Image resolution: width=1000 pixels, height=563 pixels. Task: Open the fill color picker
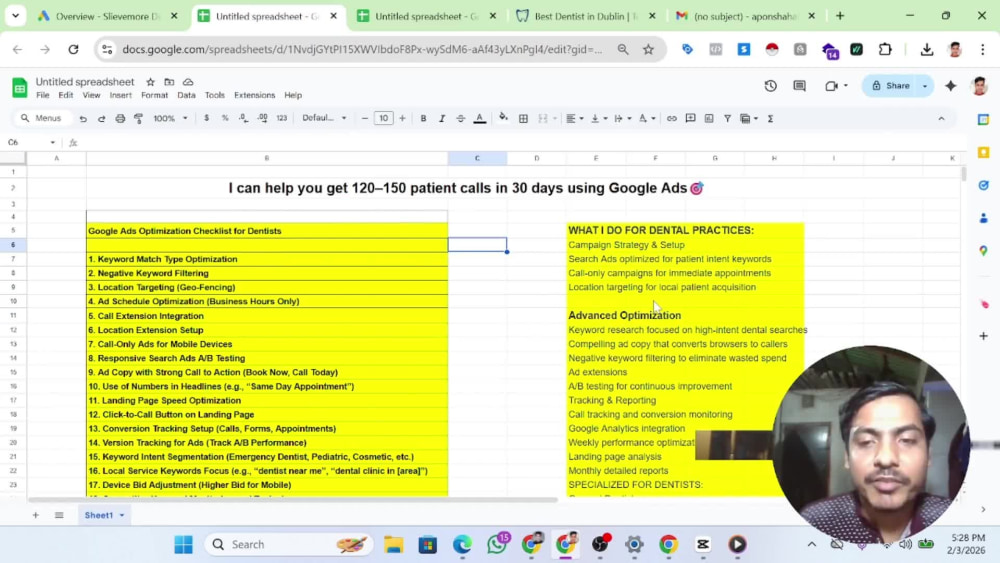pos(503,118)
